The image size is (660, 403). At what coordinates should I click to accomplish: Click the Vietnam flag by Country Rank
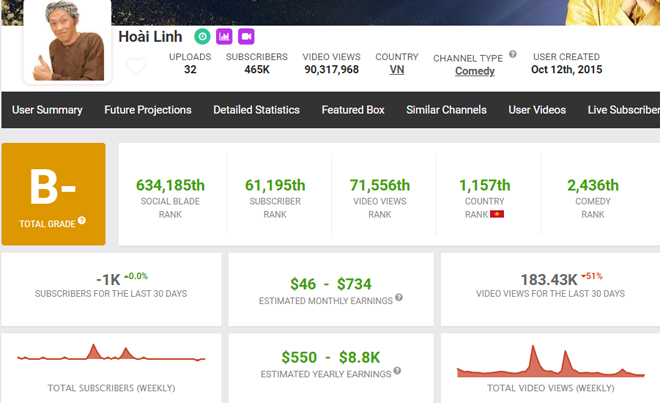coord(496,215)
